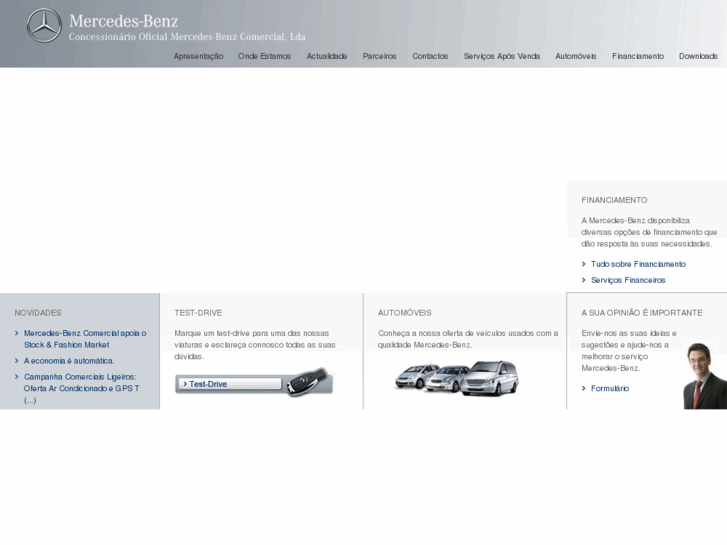727x545 pixels.
Task: Select Parceiros in navigation
Action: [x=379, y=56]
